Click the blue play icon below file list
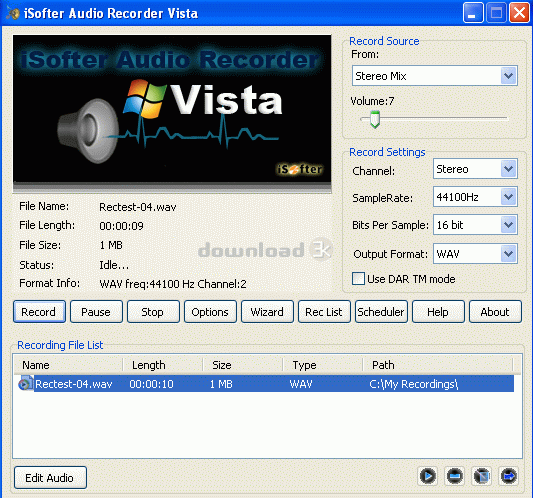The image size is (533, 498). coord(428,476)
